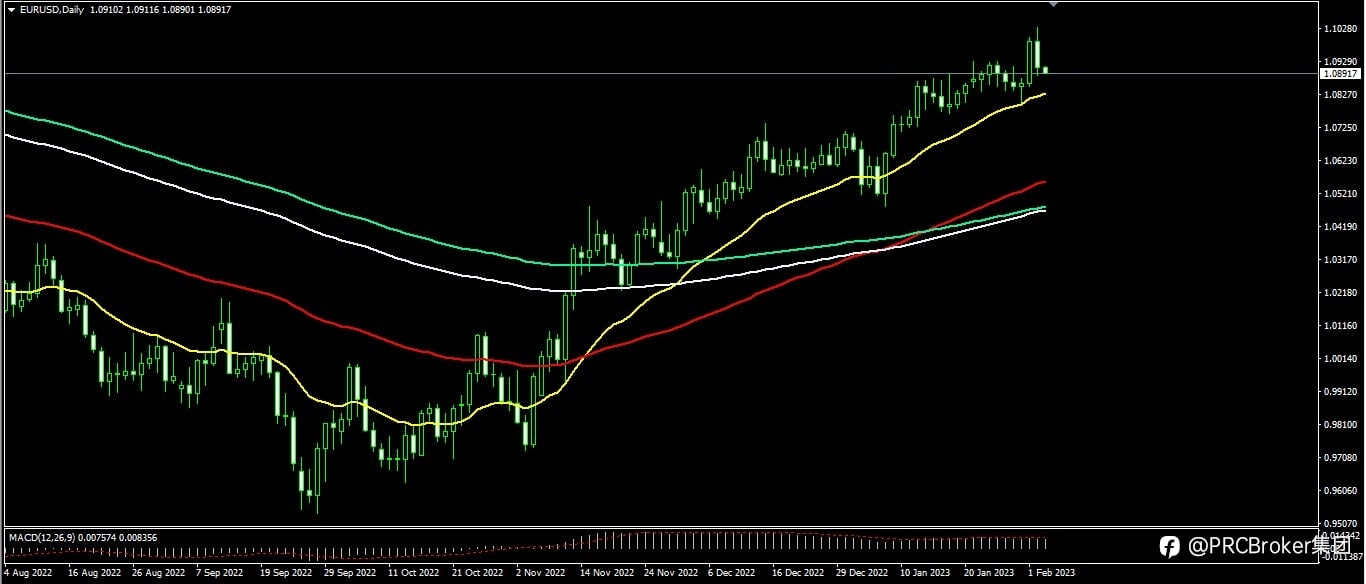Click price axis level 1.08270
The width and height of the screenshot is (1366, 584).
[x=1339, y=94]
